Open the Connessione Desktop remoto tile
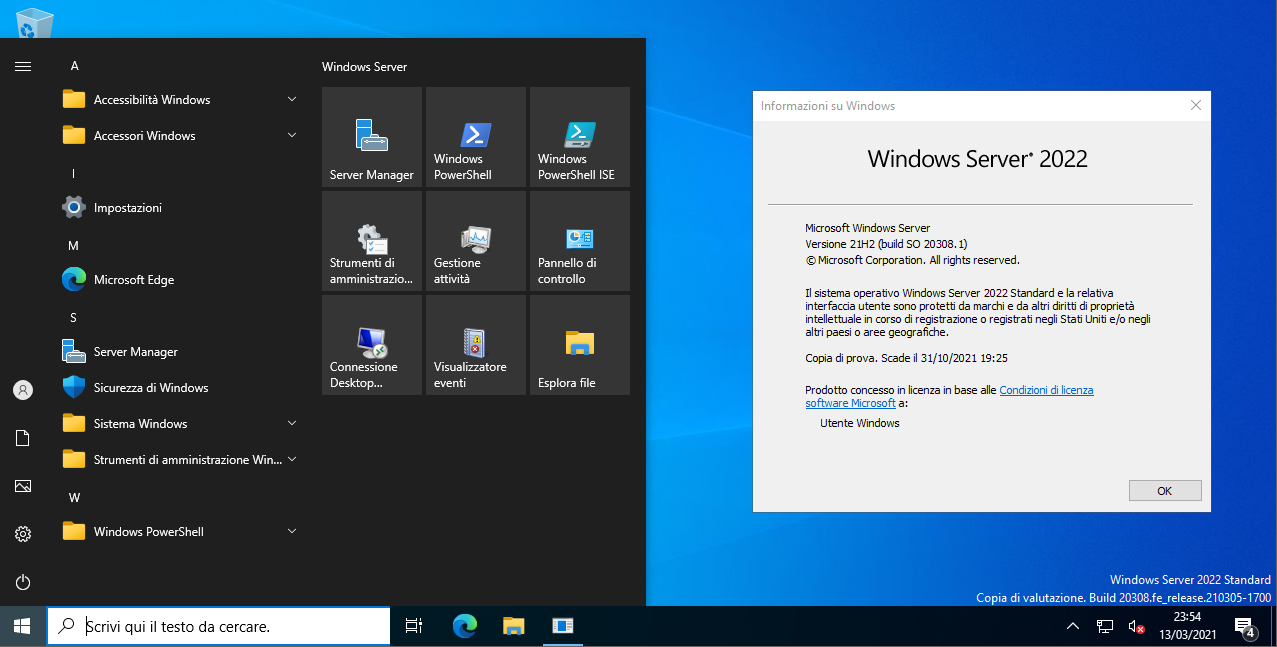 pyautogui.click(x=372, y=345)
